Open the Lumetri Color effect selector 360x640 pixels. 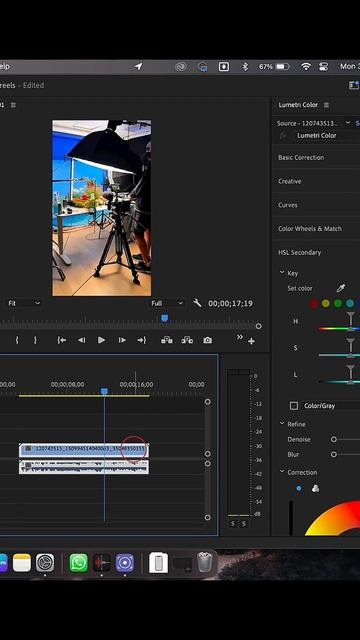tap(327, 136)
